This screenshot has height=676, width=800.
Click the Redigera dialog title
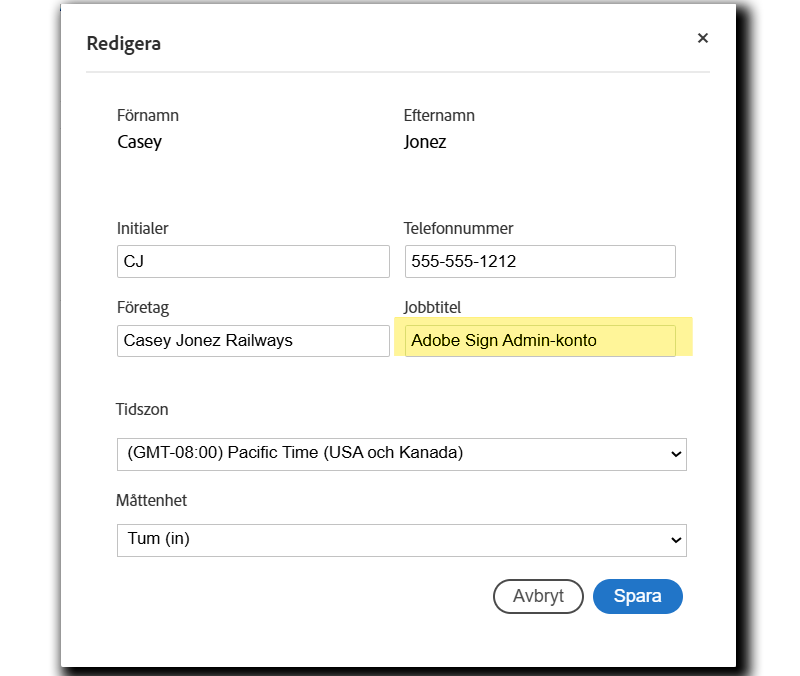pyautogui.click(x=123, y=44)
